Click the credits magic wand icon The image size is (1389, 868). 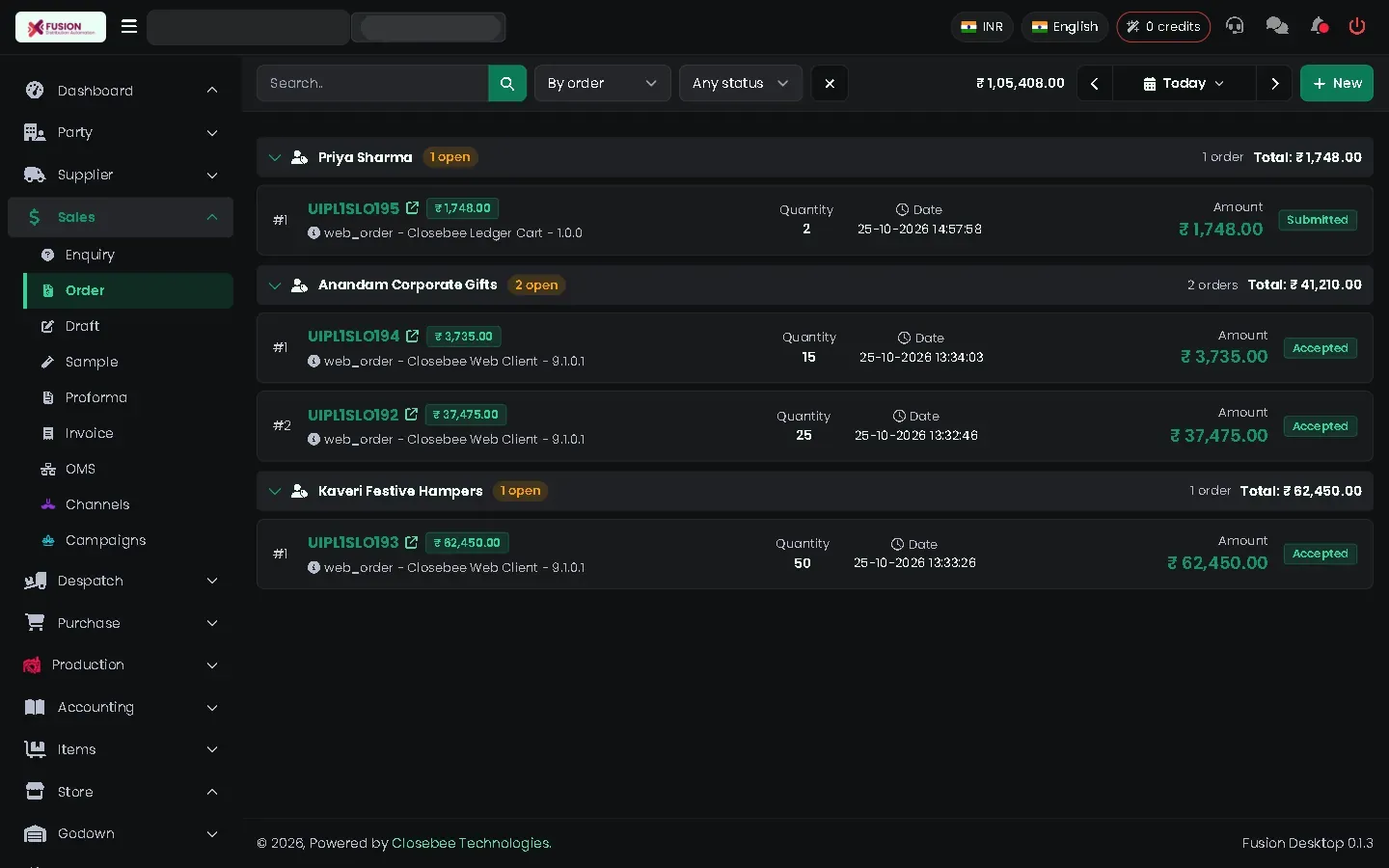point(1133,27)
